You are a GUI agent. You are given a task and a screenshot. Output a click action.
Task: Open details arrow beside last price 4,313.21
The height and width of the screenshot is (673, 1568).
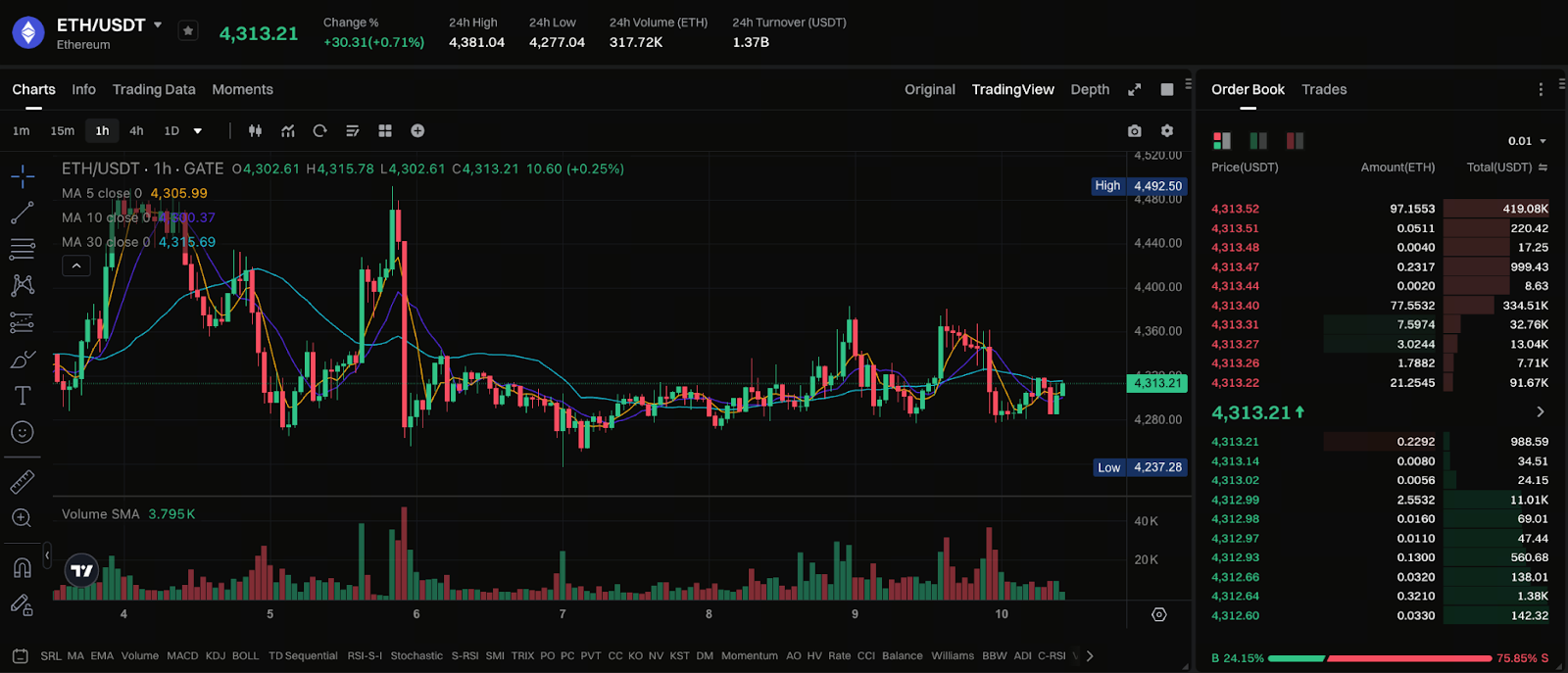pyautogui.click(x=1540, y=412)
